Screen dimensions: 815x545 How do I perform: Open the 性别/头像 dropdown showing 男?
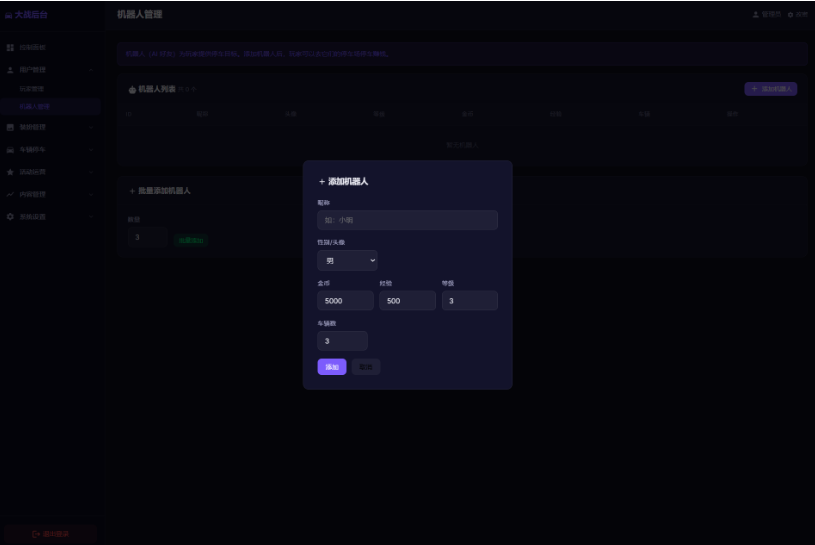coord(347,260)
